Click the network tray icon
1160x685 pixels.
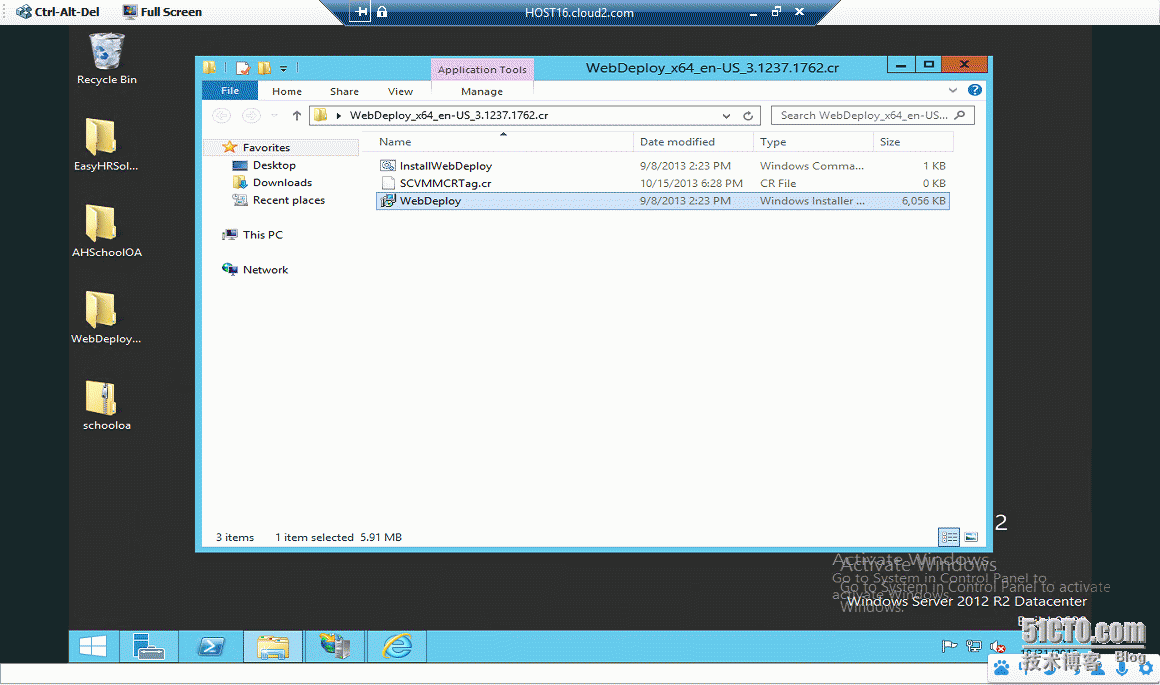974,647
